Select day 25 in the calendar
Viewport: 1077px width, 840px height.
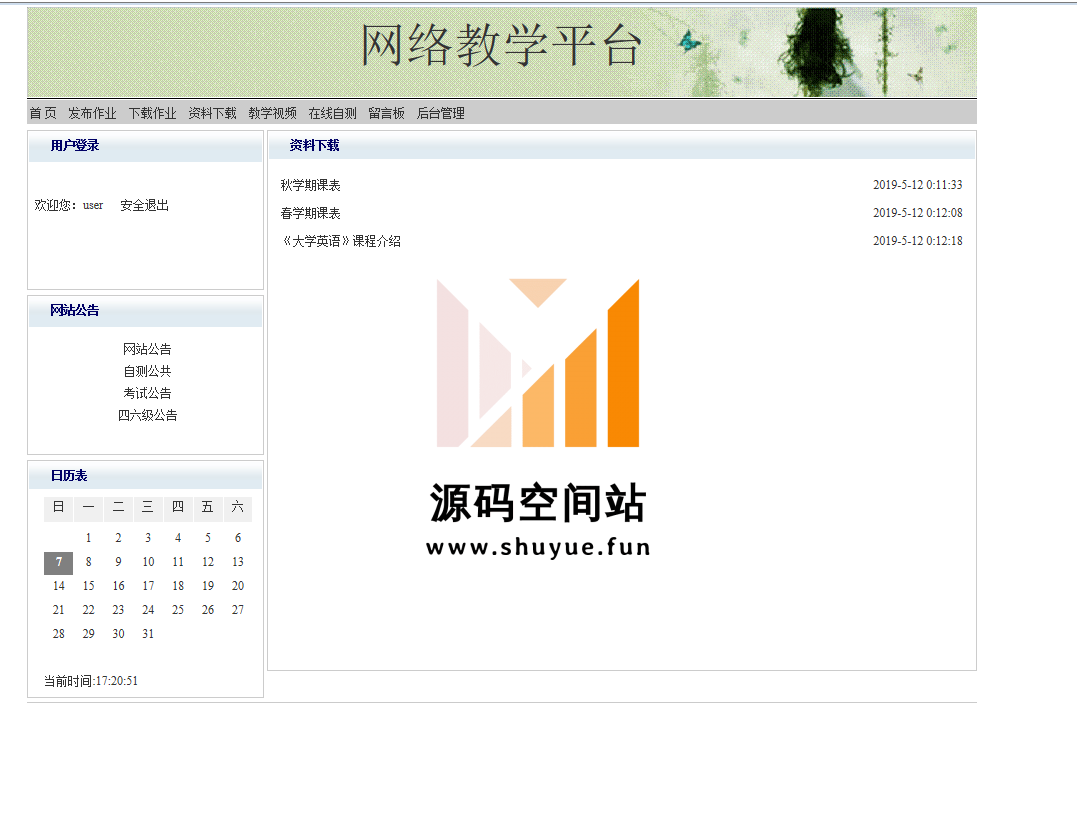(x=178, y=610)
